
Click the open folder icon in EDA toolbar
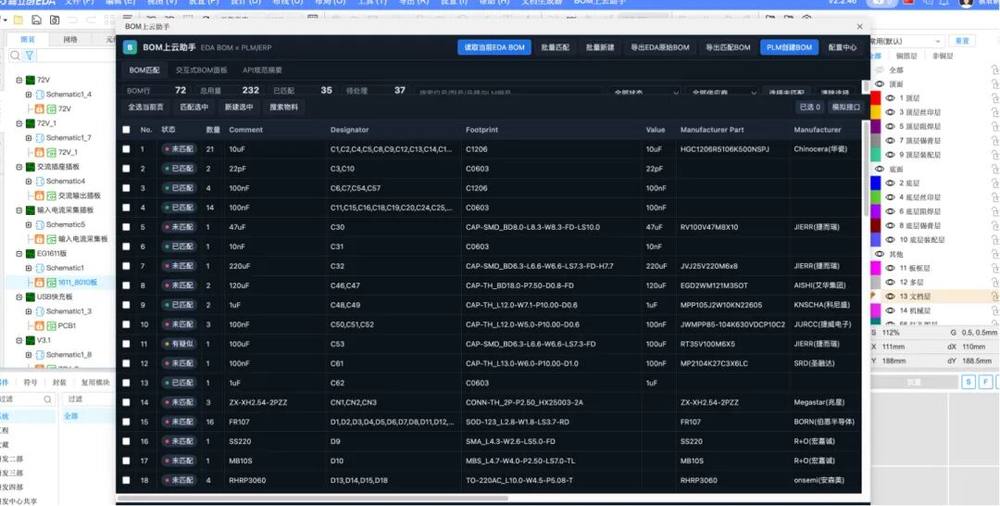18,20
